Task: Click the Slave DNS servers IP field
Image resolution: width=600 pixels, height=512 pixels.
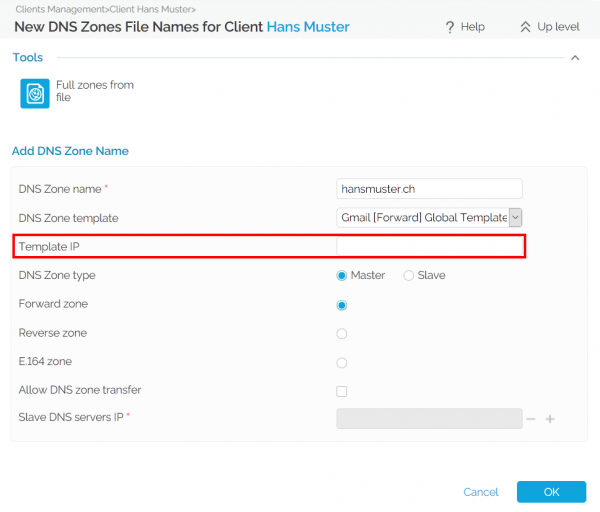Action: 430,418
